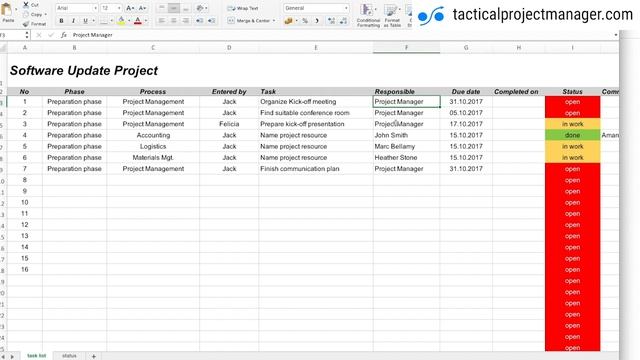Screen dimensions: 640x360
Task: Open the font size dropdown
Action: [119, 8]
